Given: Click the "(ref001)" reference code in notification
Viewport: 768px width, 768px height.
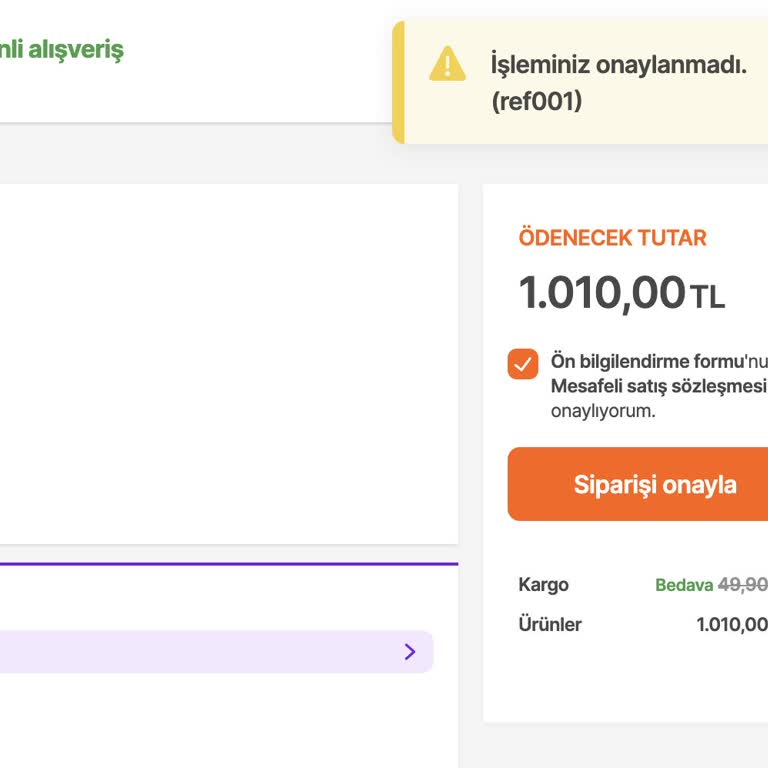Looking at the screenshot, I should point(536,101).
